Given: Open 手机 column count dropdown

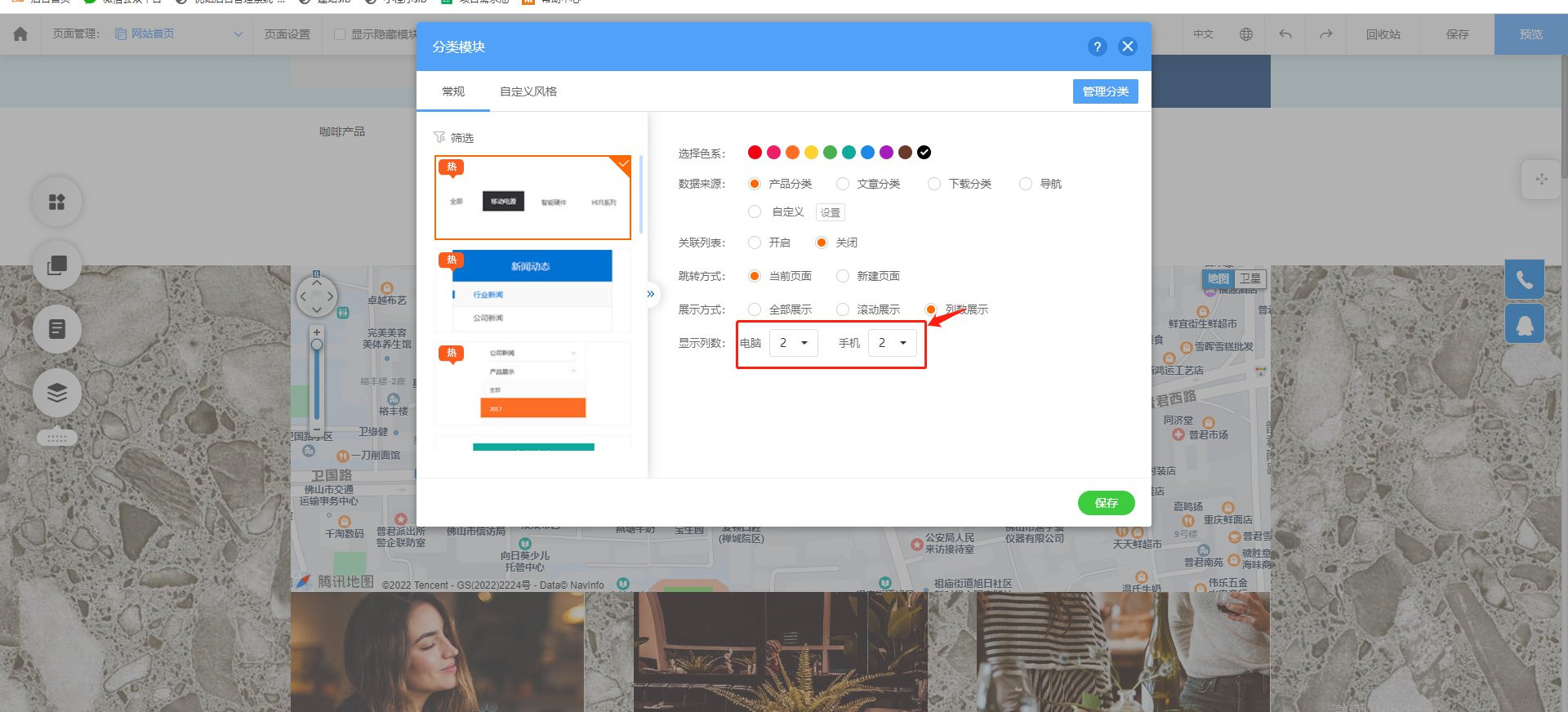Looking at the screenshot, I should 893,343.
